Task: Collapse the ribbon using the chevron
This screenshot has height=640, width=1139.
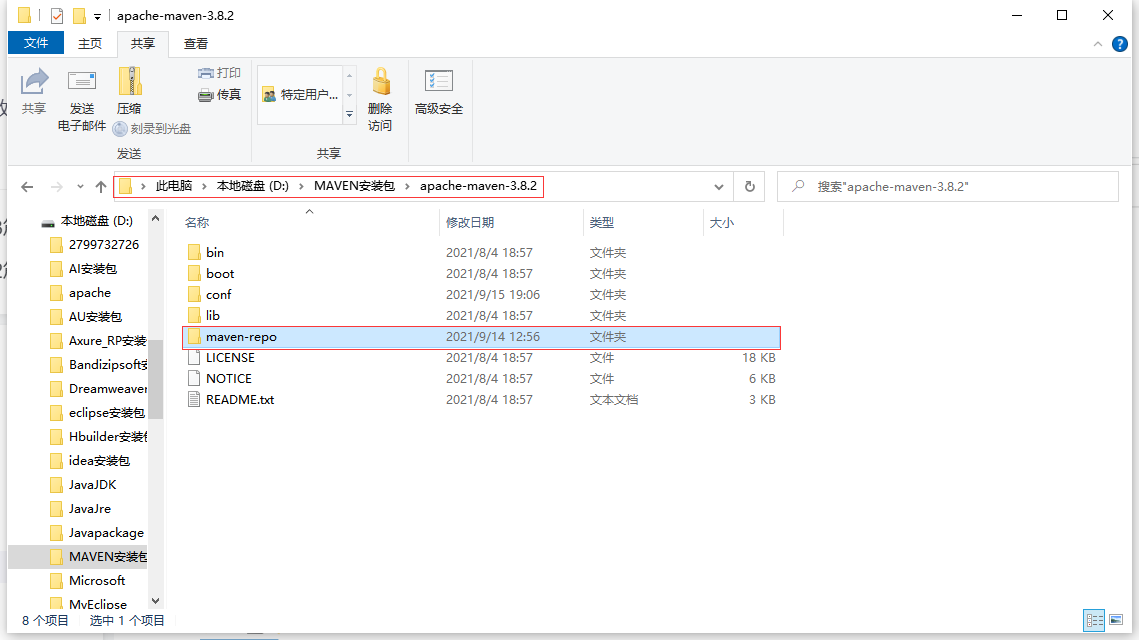Action: tap(1098, 43)
